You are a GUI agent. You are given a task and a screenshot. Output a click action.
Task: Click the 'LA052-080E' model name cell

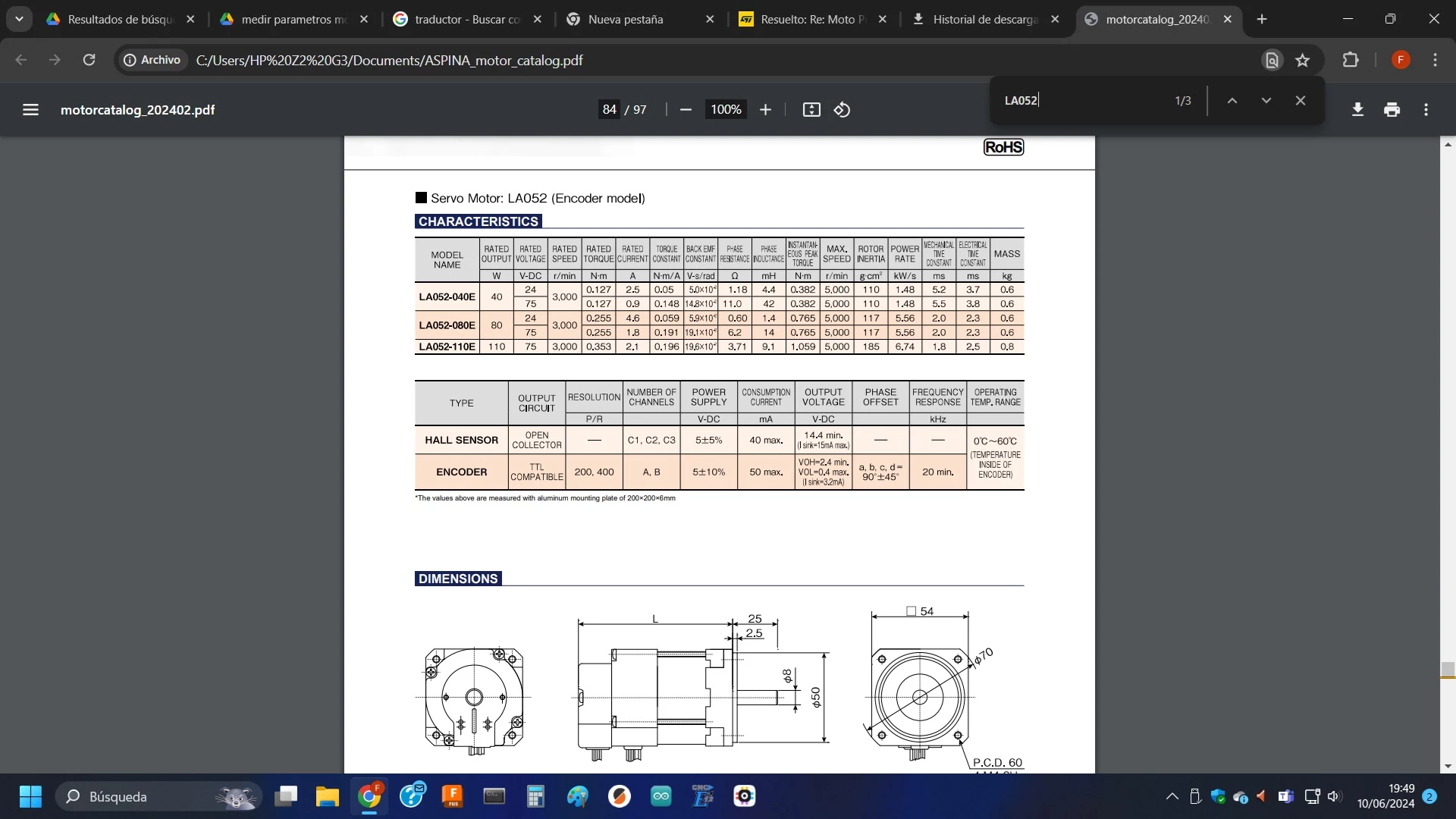[447, 325]
